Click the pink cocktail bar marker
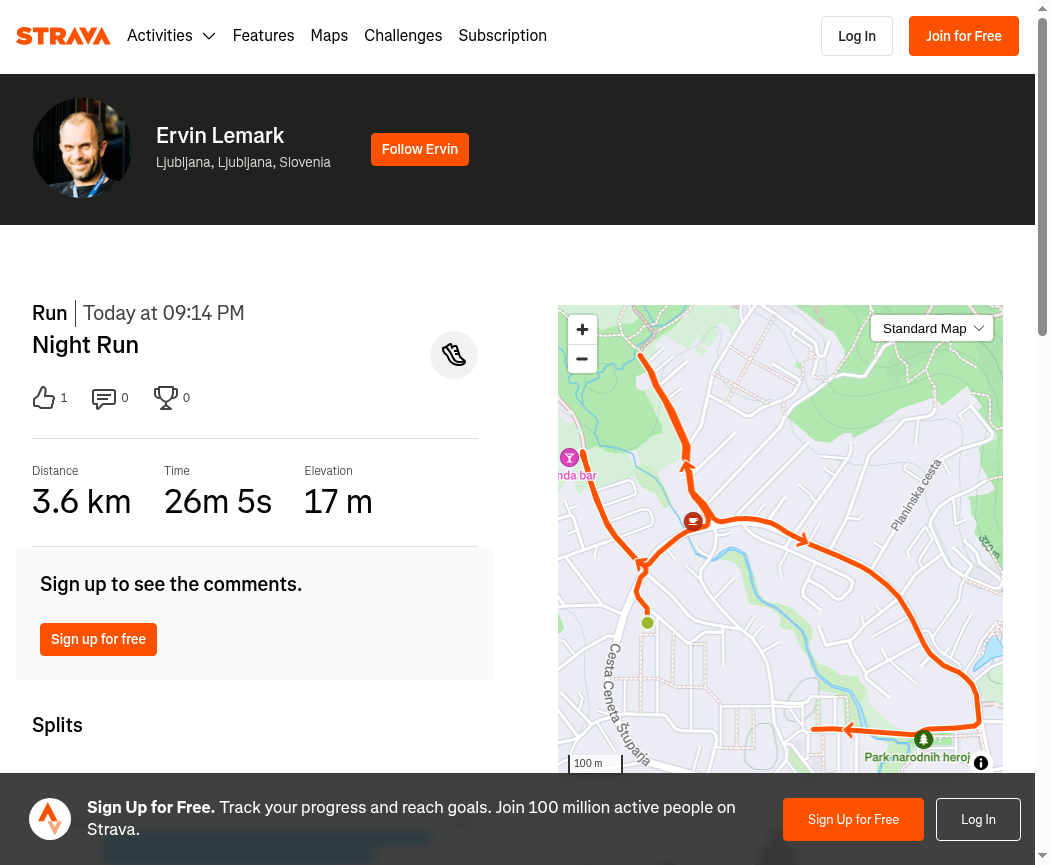The height and width of the screenshot is (865, 1050). (569, 457)
